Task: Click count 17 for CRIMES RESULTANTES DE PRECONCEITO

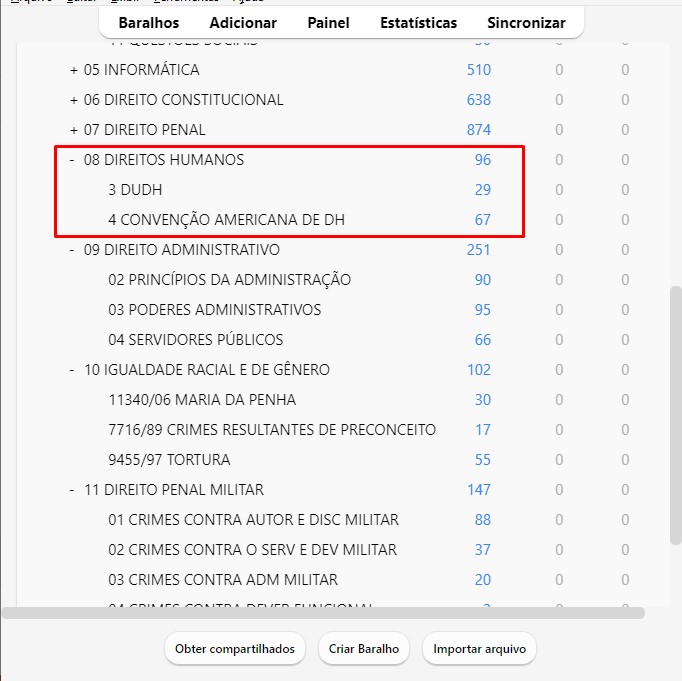Action: click(x=482, y=430)
